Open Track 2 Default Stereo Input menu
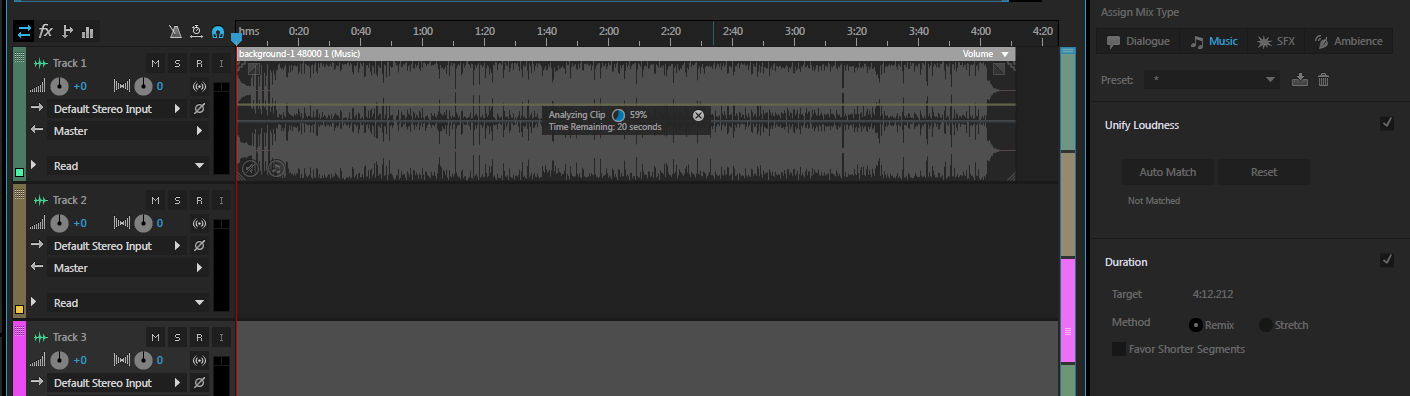Viewport: 1410px width, 396px height. (117, 245)
